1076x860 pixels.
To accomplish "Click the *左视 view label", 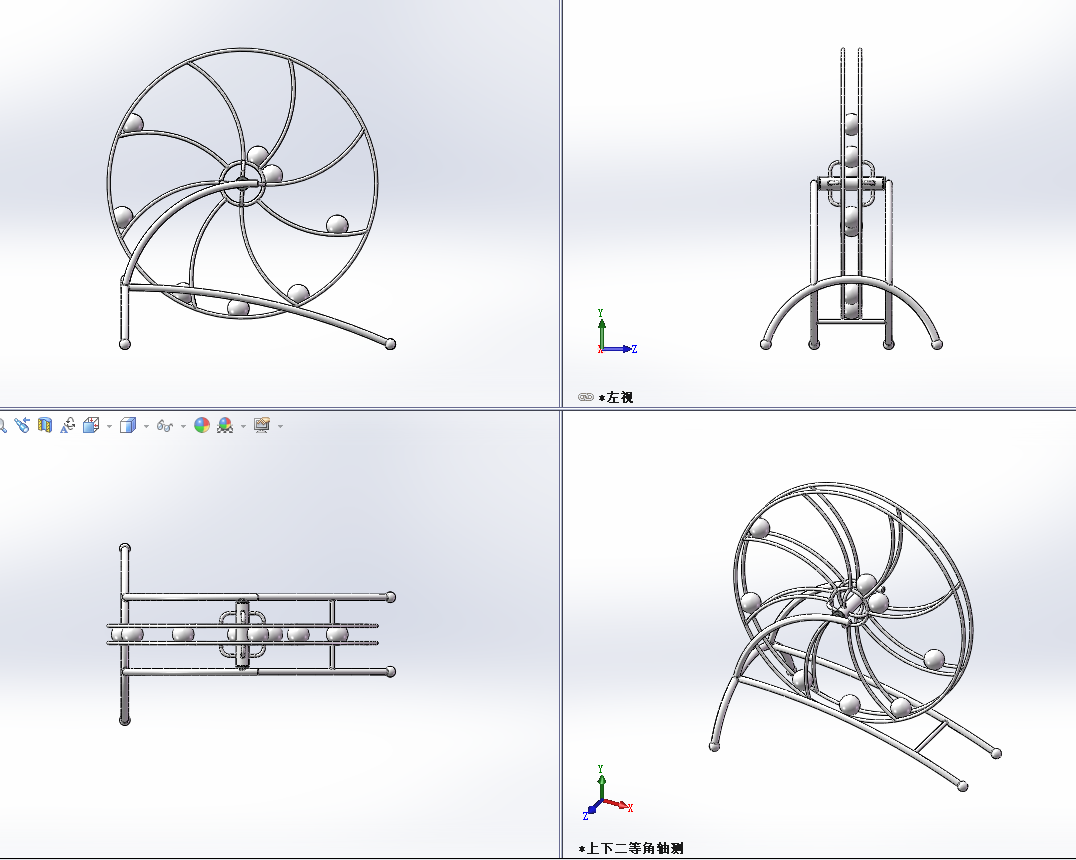I will 616,397.
